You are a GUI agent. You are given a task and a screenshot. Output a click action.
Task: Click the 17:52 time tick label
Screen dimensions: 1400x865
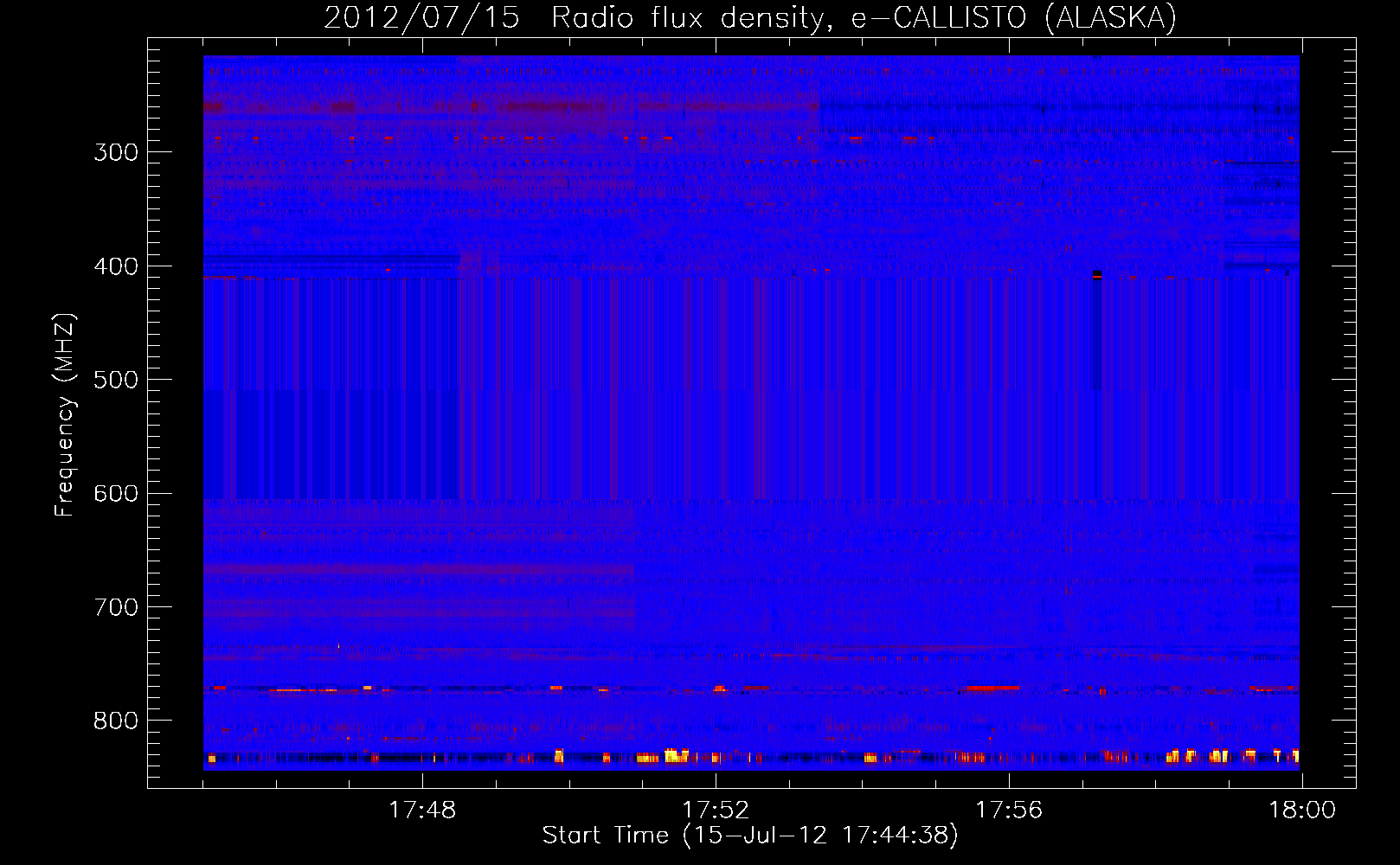point(716,811)
